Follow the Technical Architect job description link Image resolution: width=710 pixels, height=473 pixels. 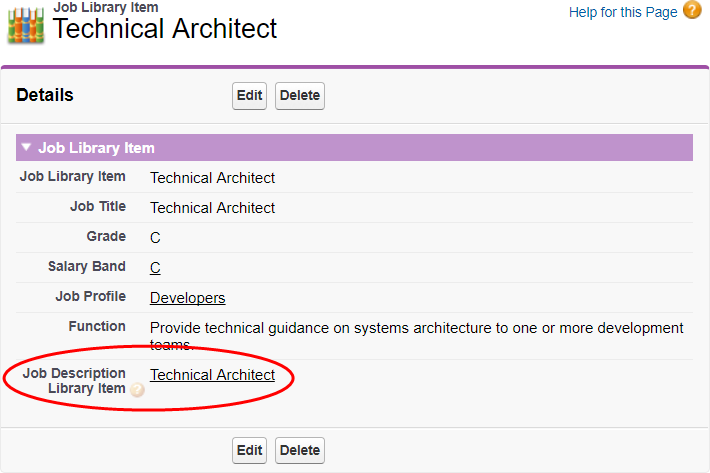[x=212, y=375]
